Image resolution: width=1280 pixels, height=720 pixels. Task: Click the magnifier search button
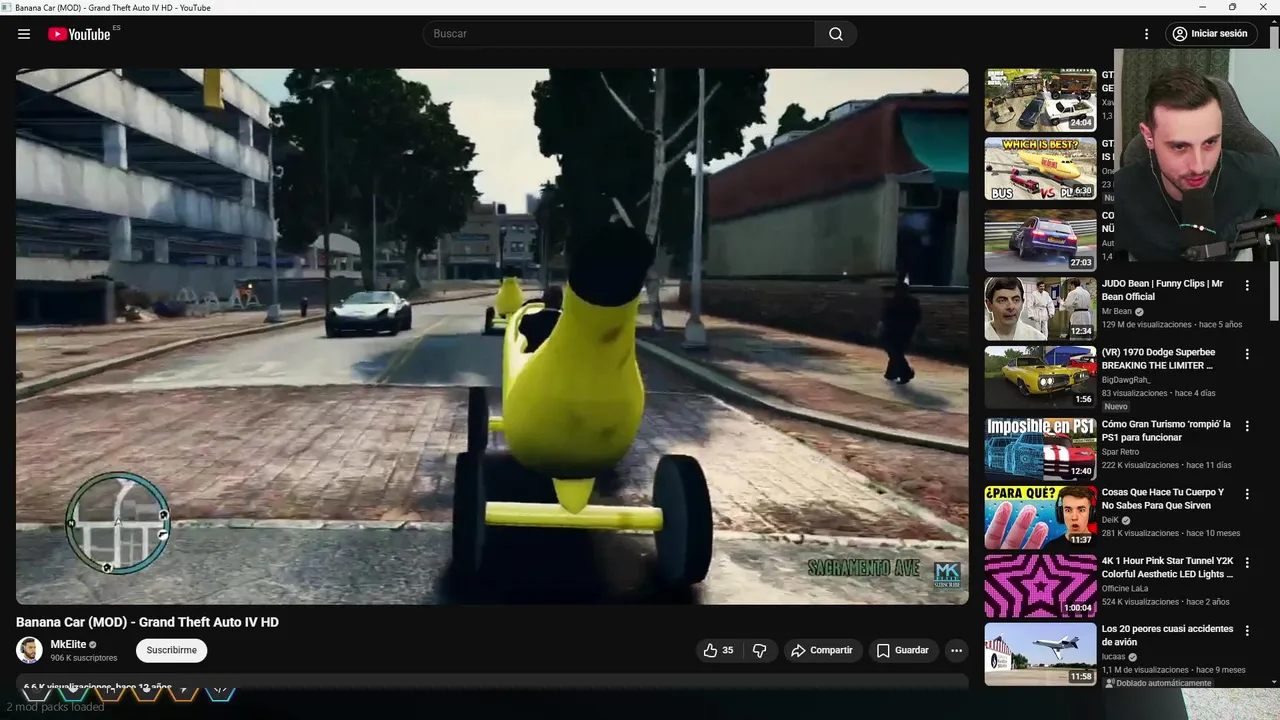point(836,34)
